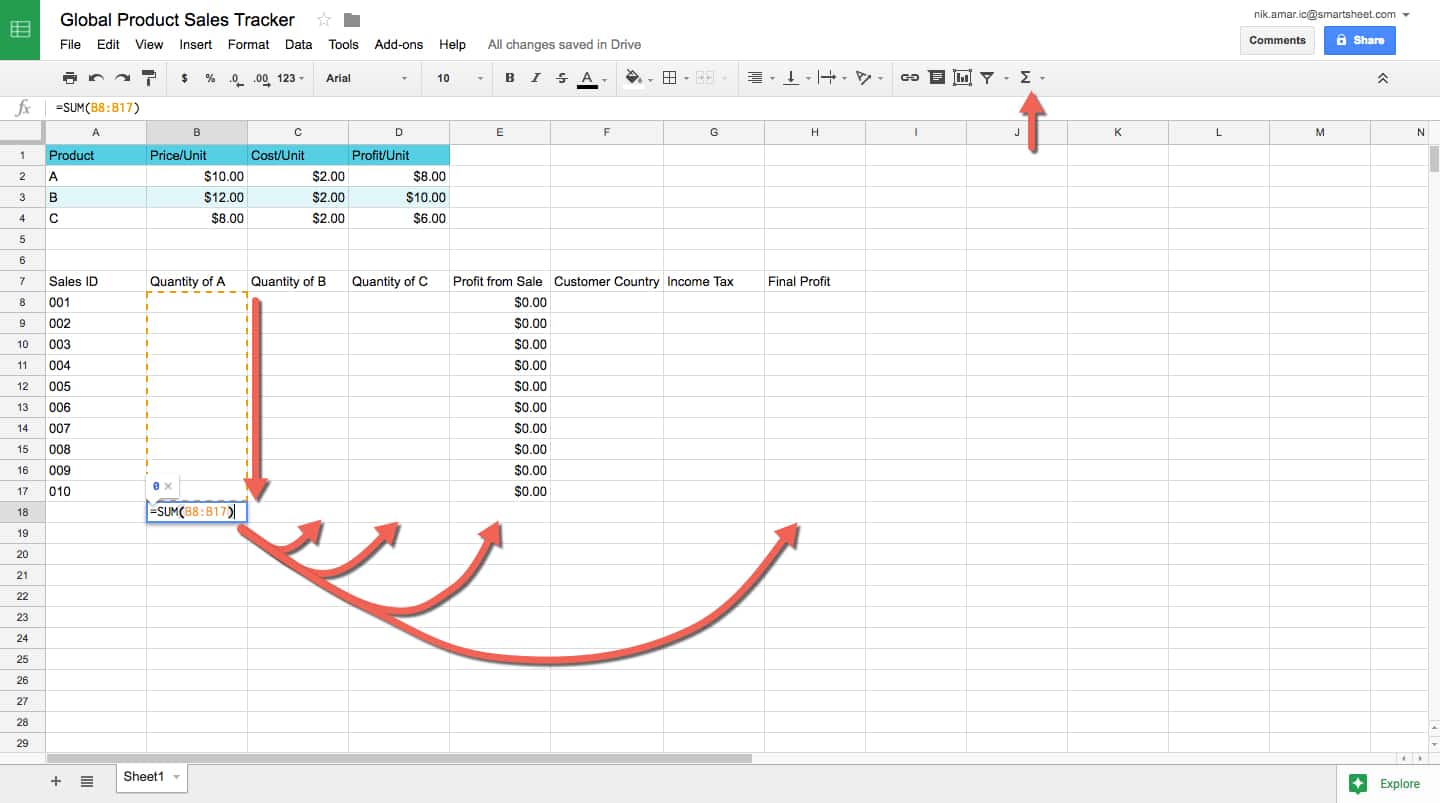Star this spreadsheet document
This screenshot has height=803, width=1440.
click(x=324, y=20)
